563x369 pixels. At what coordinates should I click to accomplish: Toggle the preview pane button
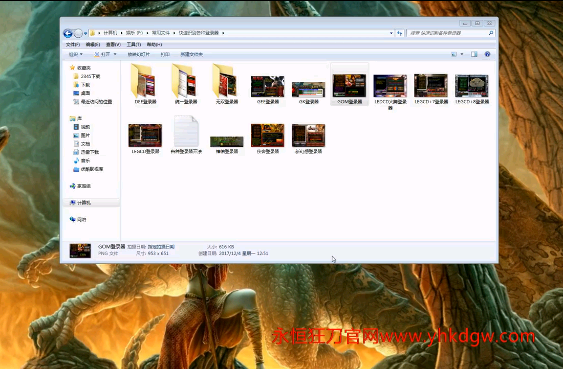[x=474, y=54]
